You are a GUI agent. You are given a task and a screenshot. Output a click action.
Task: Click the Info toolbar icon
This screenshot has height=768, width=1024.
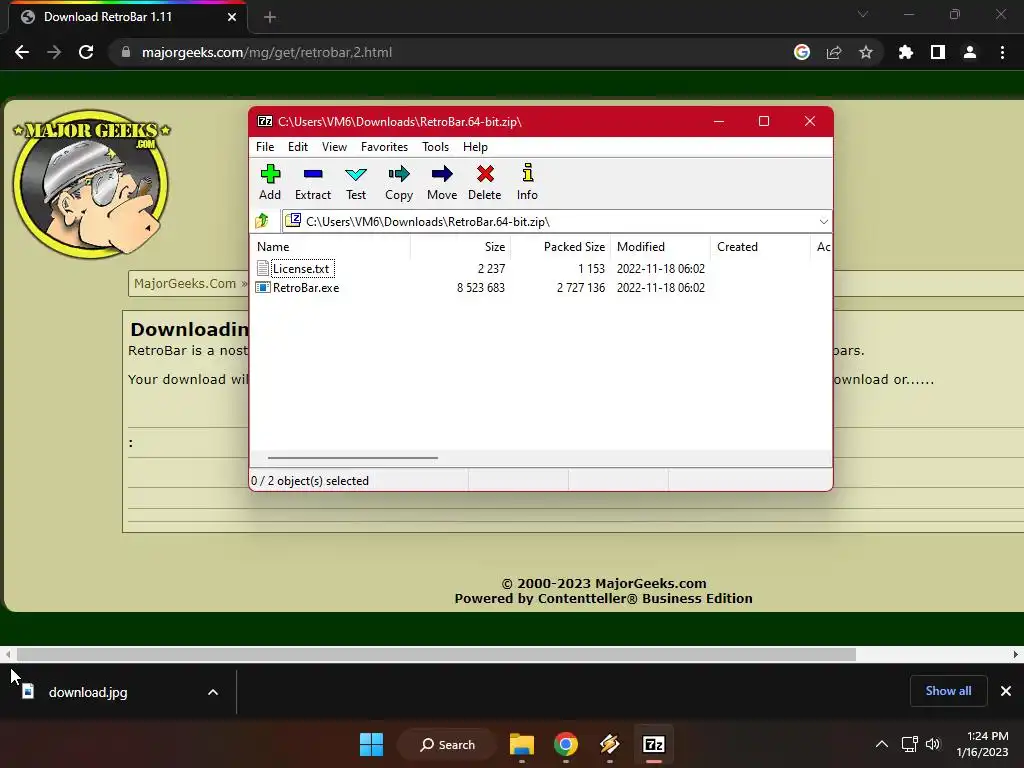527,182
